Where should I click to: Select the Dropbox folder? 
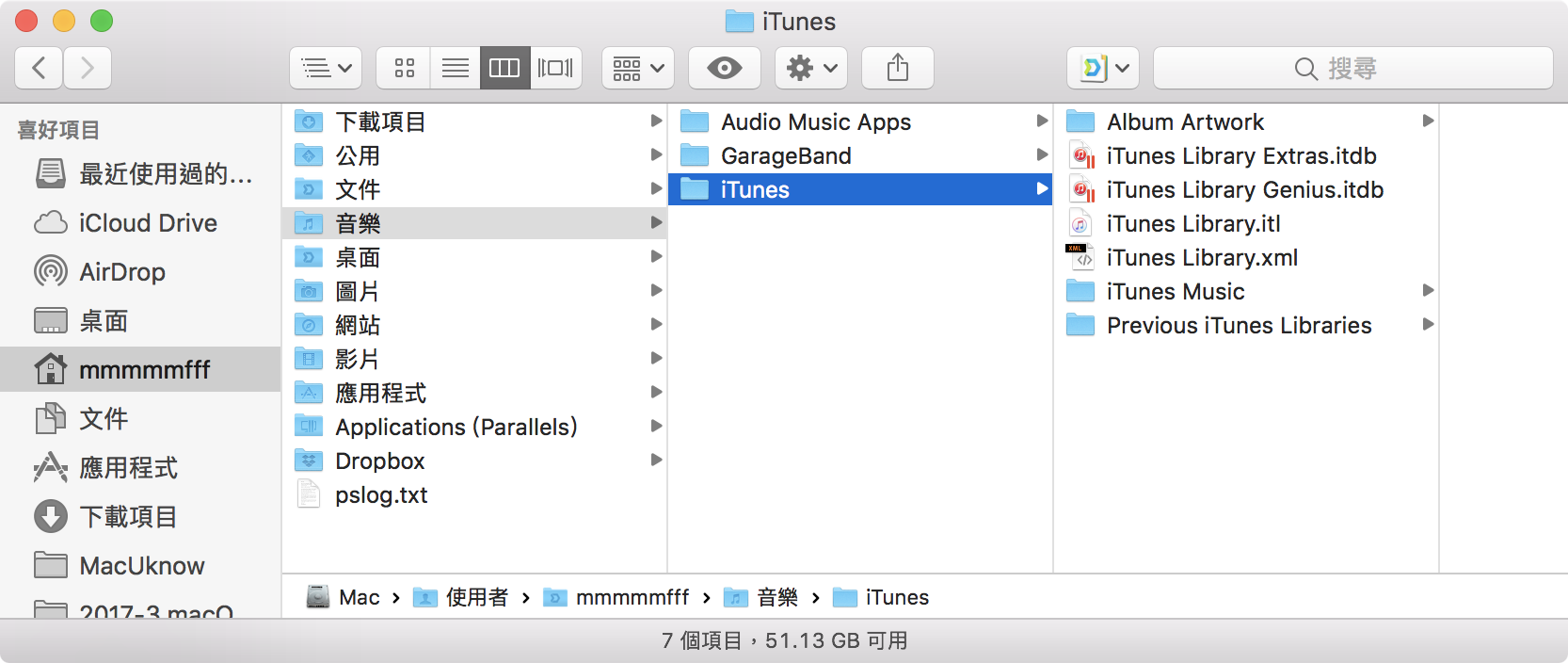pyautogui.click(x=474, y=461)
